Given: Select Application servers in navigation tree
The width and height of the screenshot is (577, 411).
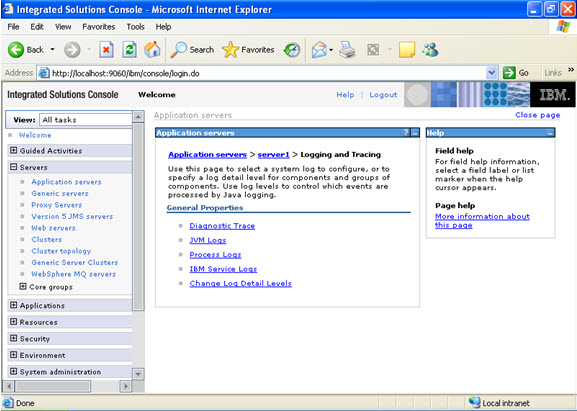Looking at the screenshot, I should click(66, 182).
